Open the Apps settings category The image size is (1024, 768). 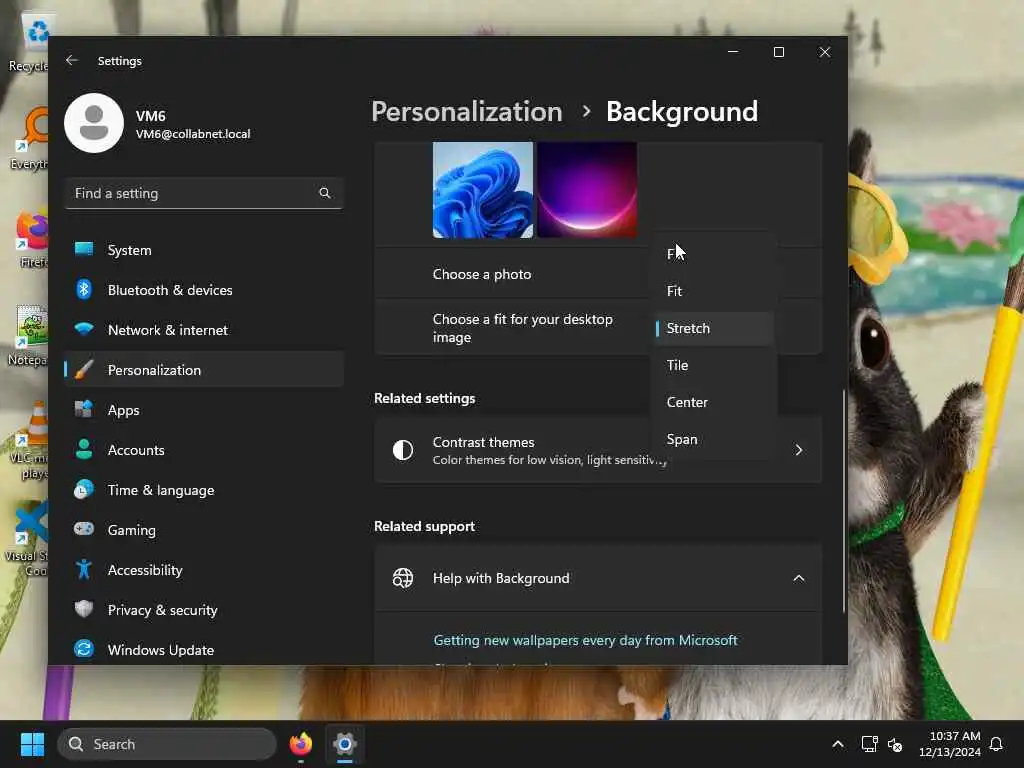point(204,409)
